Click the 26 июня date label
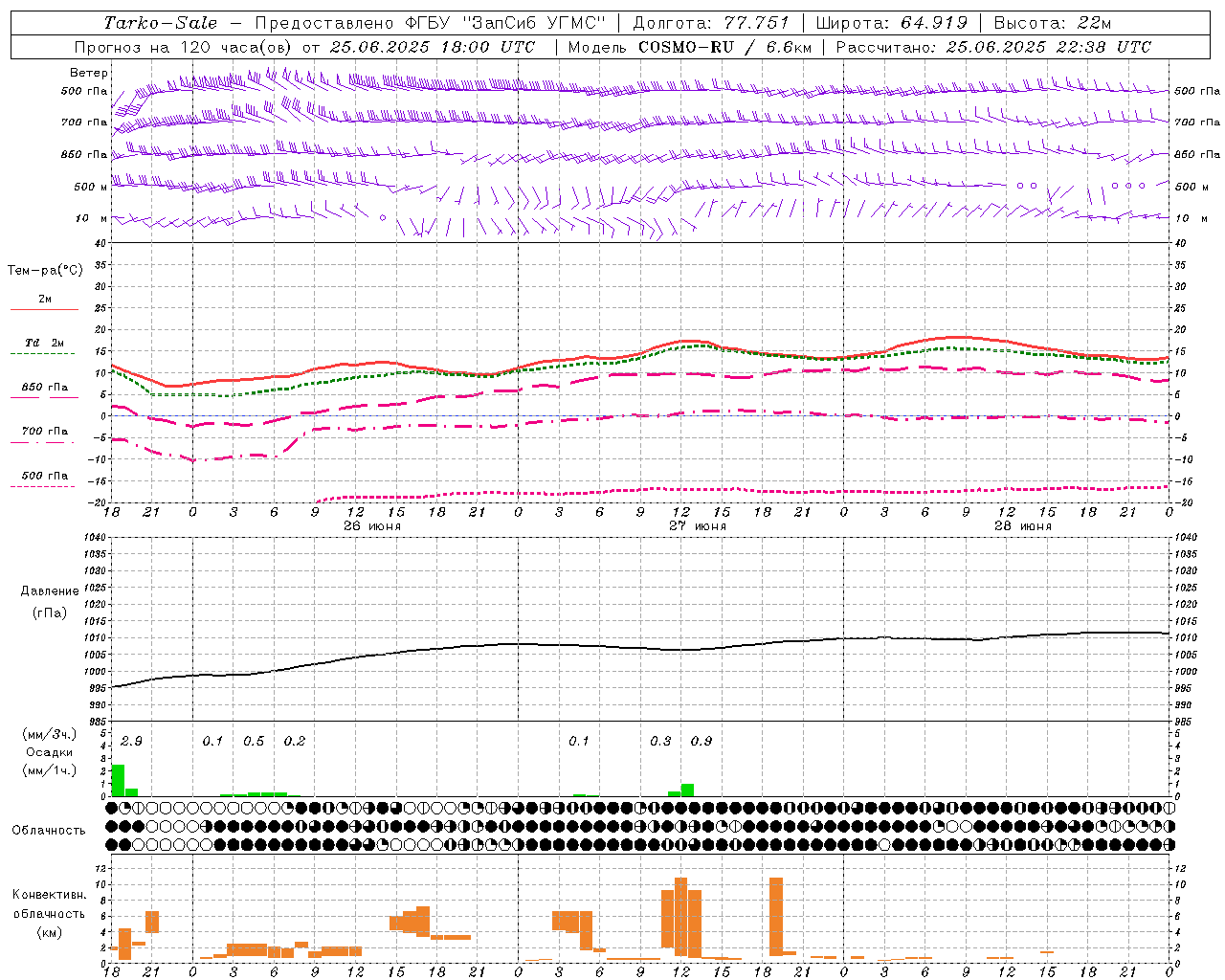1225x980 pixels. 372,526
